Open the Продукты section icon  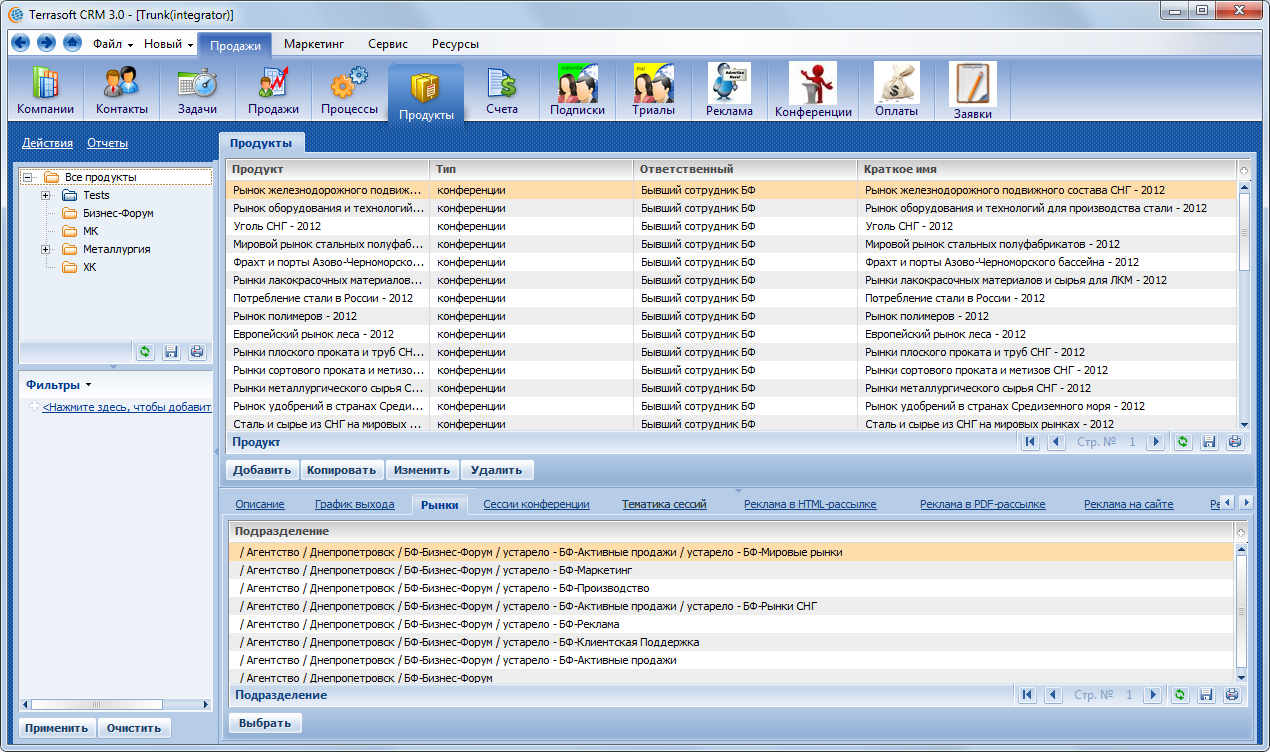(x=426, y=94)
